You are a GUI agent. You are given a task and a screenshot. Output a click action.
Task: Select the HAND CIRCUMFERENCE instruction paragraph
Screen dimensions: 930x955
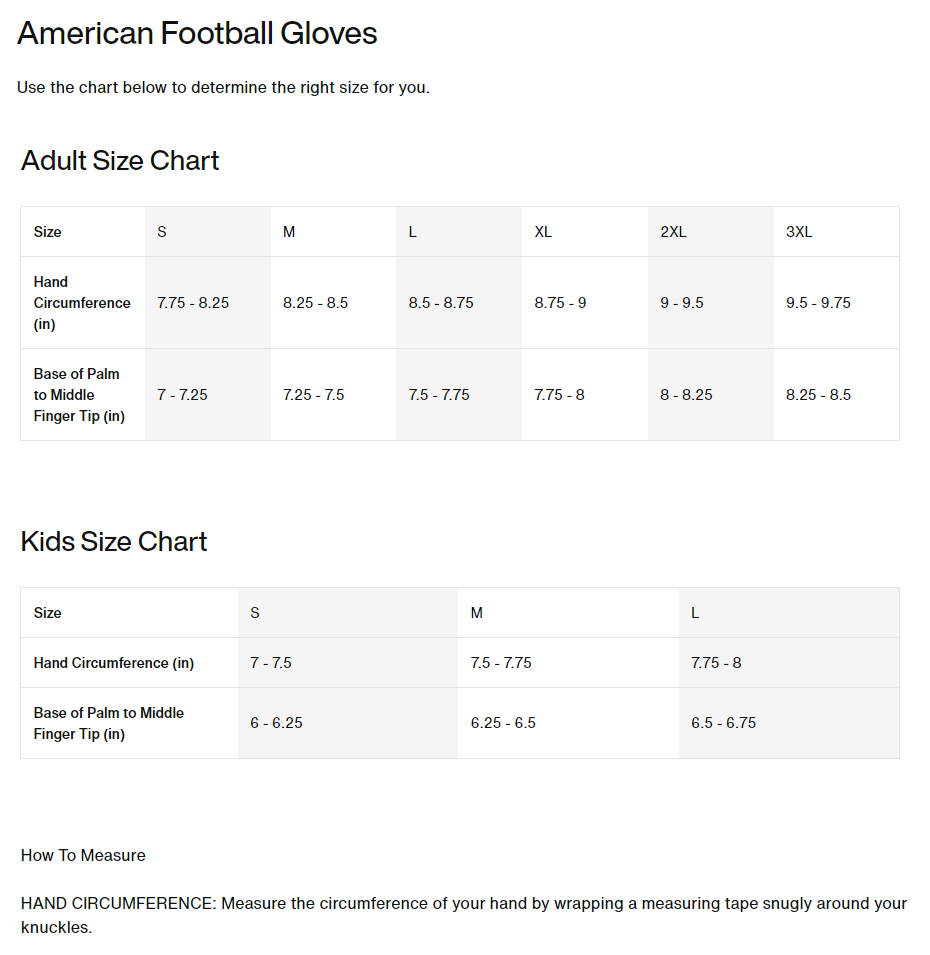pyautogui.click(x=464, y=915)
